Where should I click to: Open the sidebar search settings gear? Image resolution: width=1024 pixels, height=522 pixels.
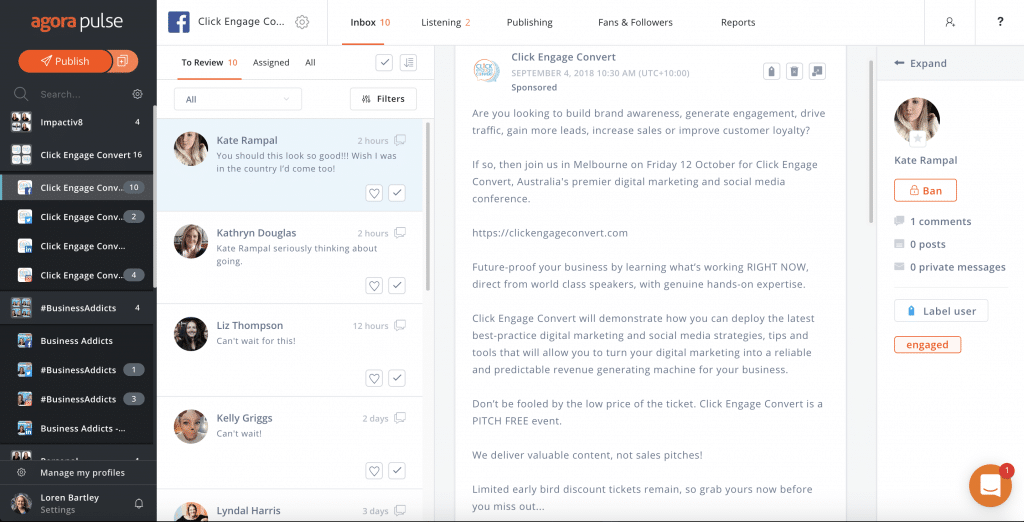click(x=138, y=94)
